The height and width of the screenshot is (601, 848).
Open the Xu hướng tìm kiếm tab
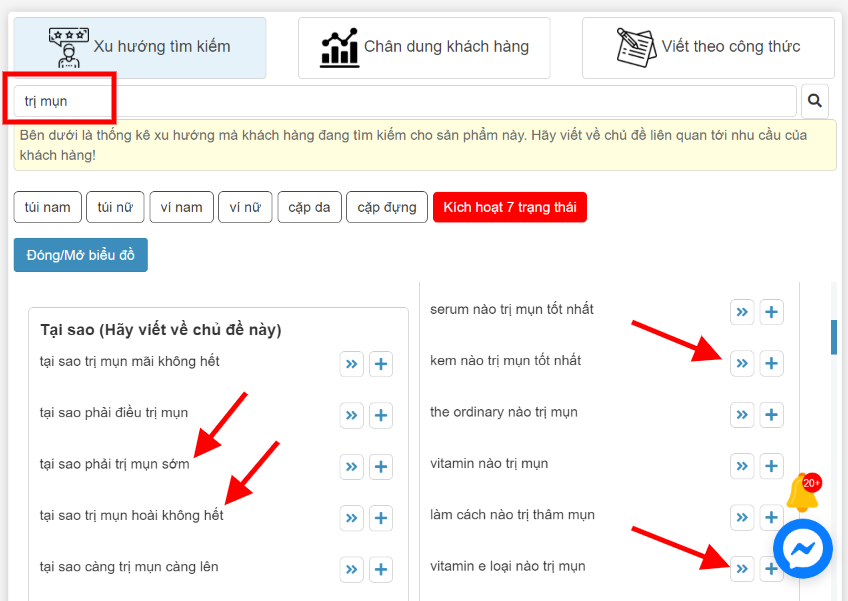point(140,48)
